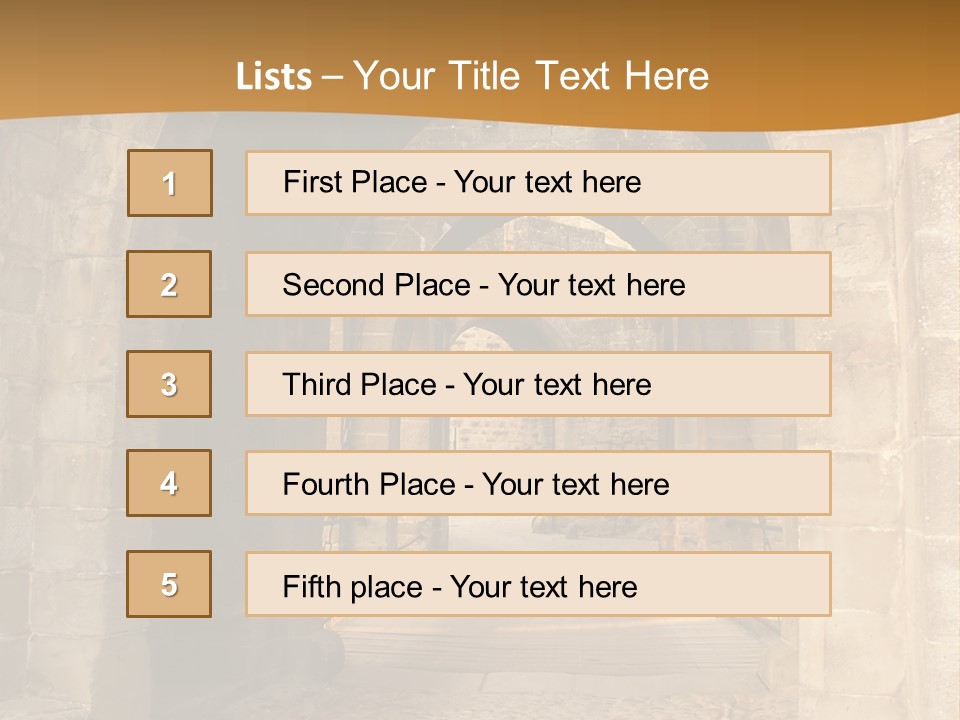Viewport: 960px width, 720px height.
Task: Click the word 'Second' in second row
Action: [x=334, y=285]
